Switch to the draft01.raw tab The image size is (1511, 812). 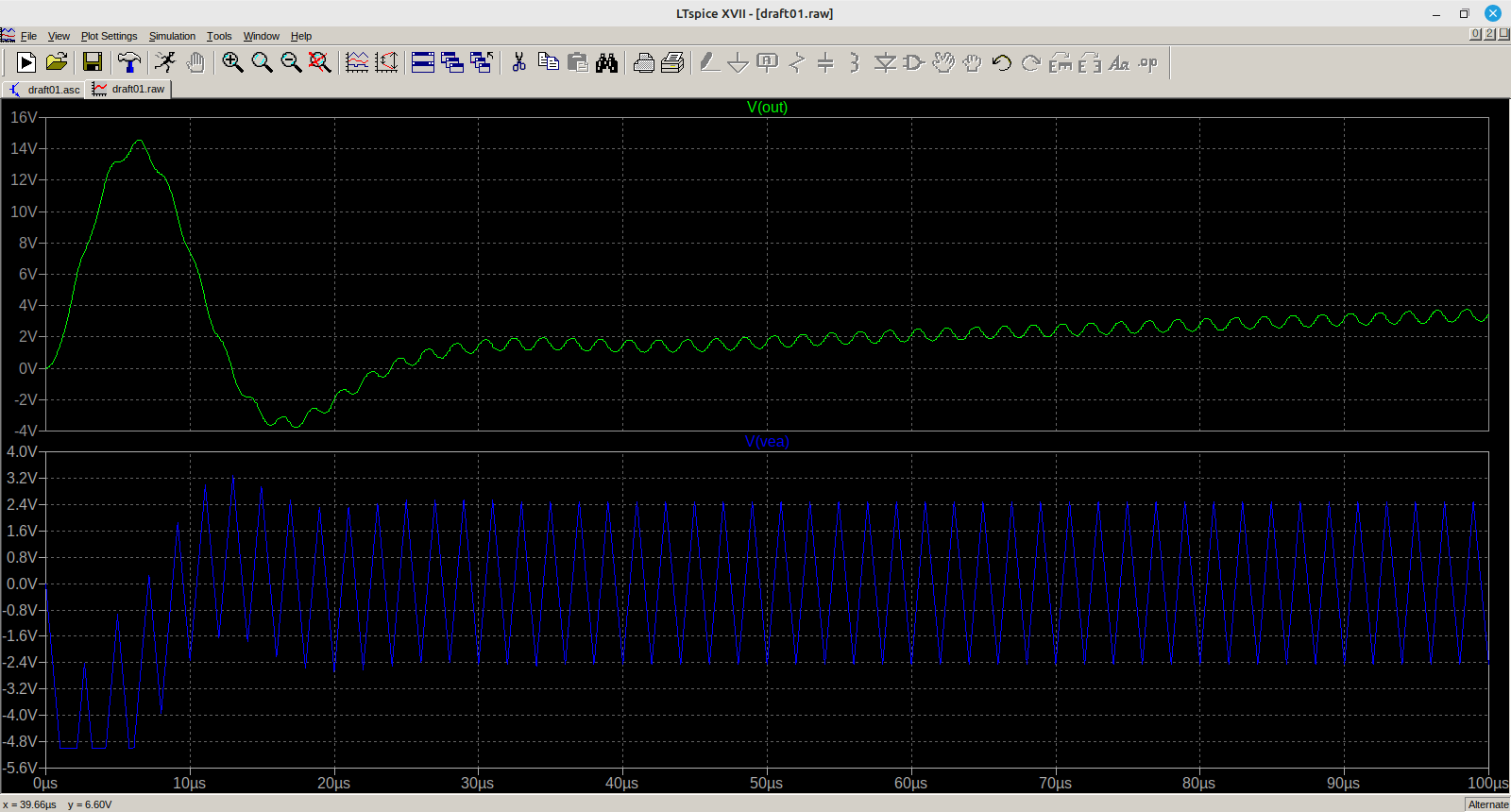point(129,89)
